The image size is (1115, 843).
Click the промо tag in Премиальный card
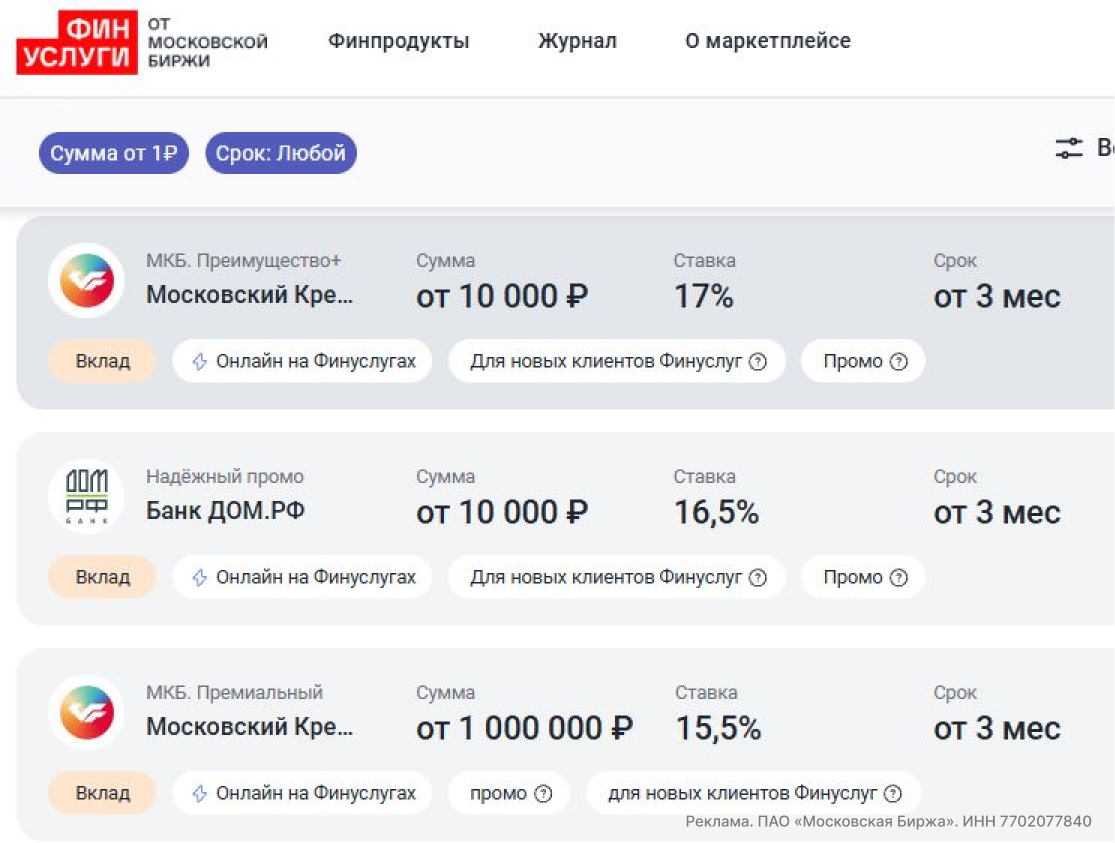pyautogui.click(x=509, y=793)
